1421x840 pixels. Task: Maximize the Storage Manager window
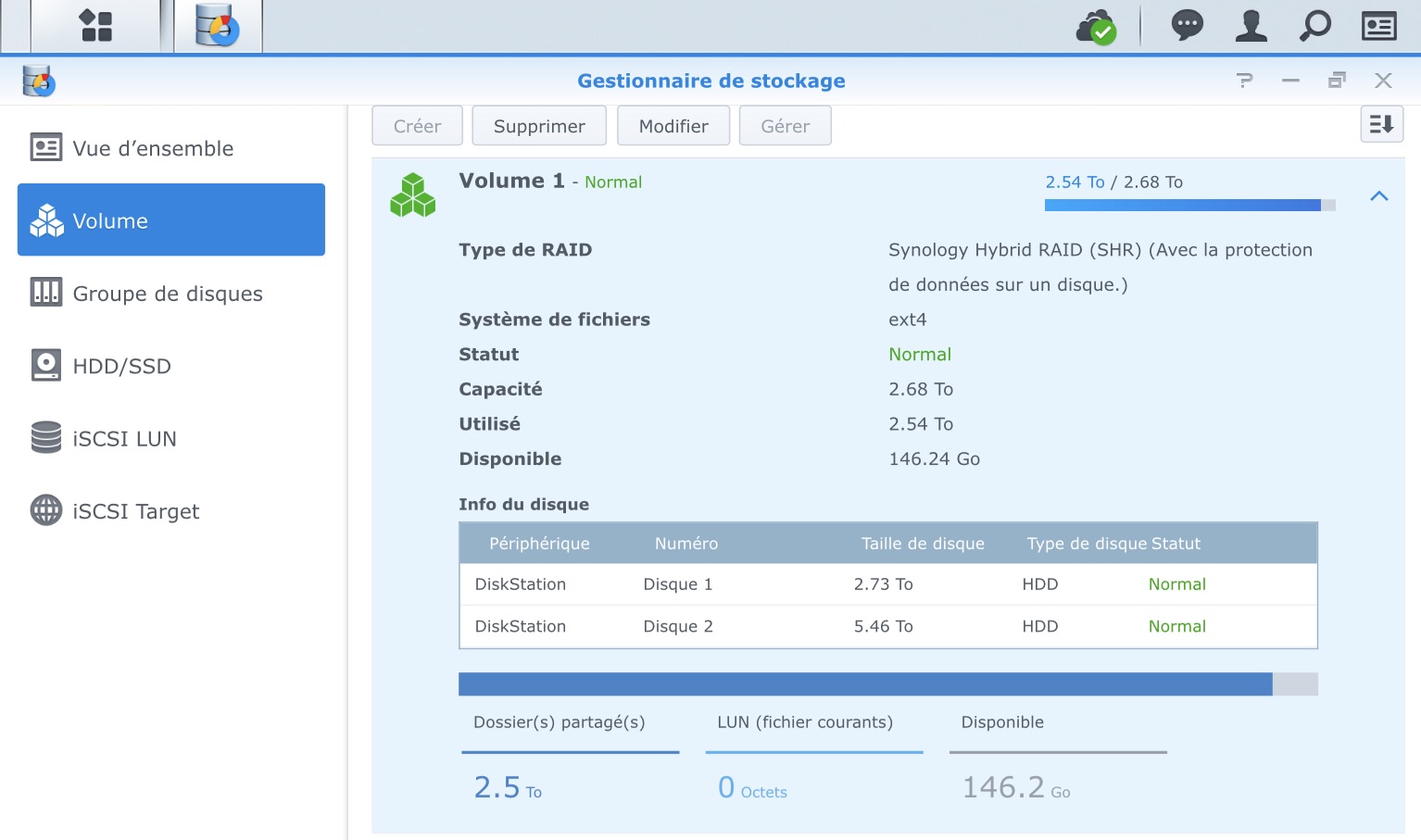(1336, 81)
